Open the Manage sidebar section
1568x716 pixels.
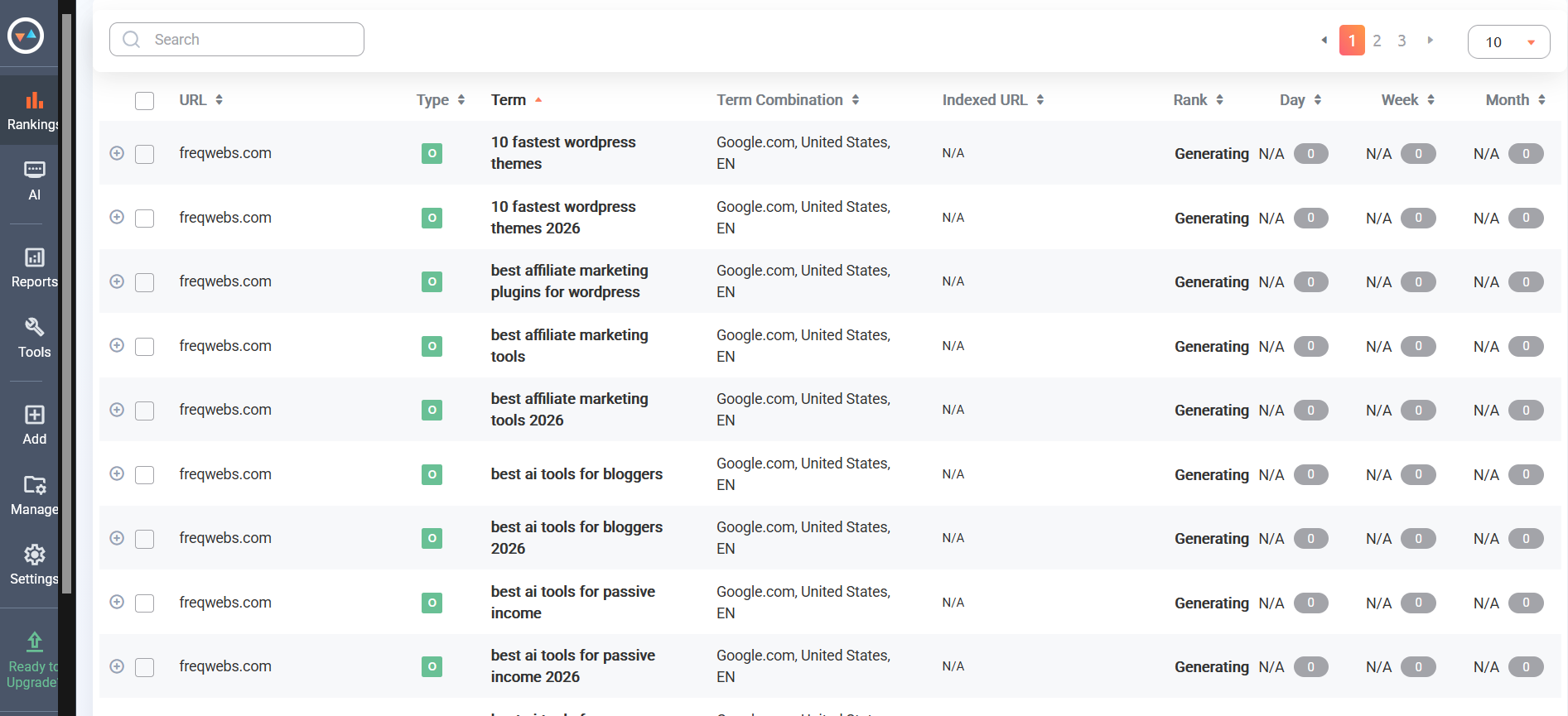pos(34,495)
